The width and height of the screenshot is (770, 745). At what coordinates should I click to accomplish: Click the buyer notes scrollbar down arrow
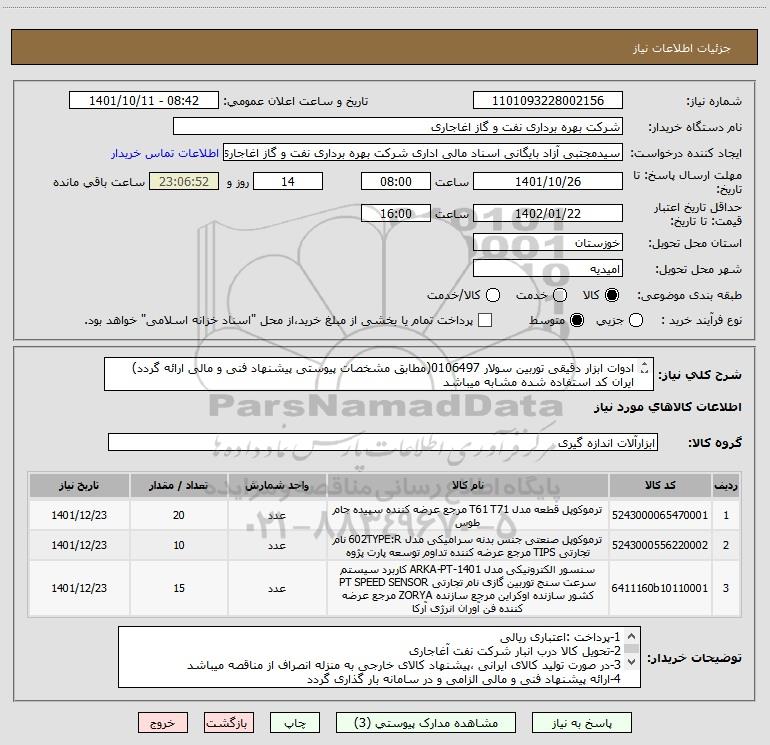(632, 662)
